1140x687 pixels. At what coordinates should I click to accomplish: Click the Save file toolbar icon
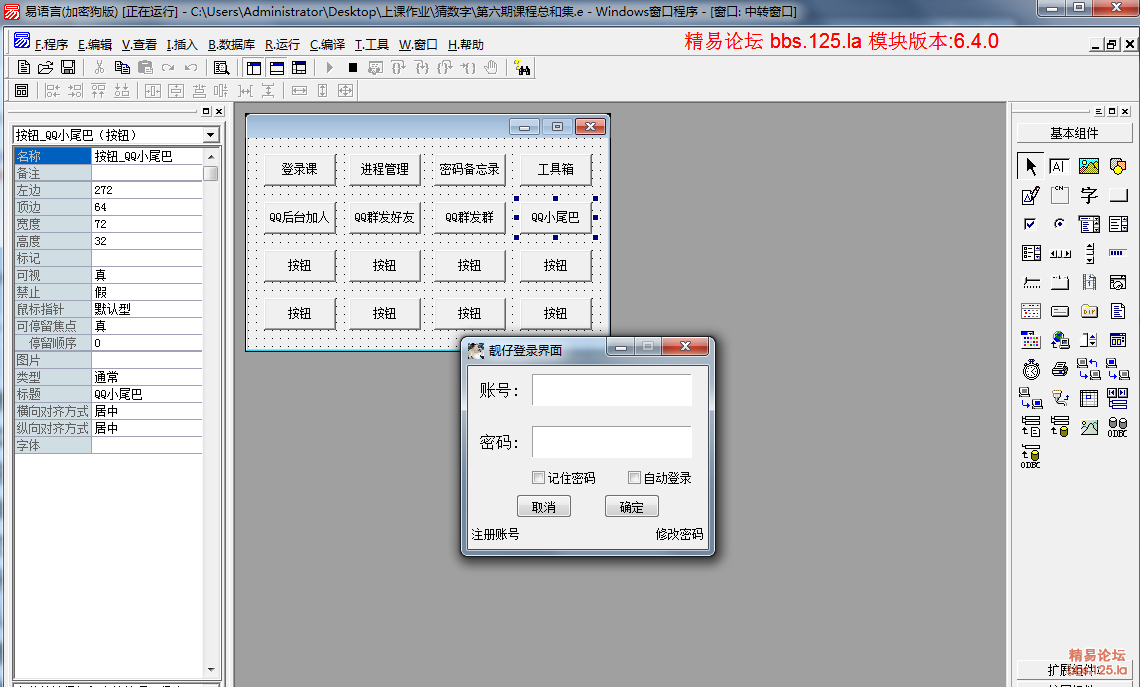point(68,67)
